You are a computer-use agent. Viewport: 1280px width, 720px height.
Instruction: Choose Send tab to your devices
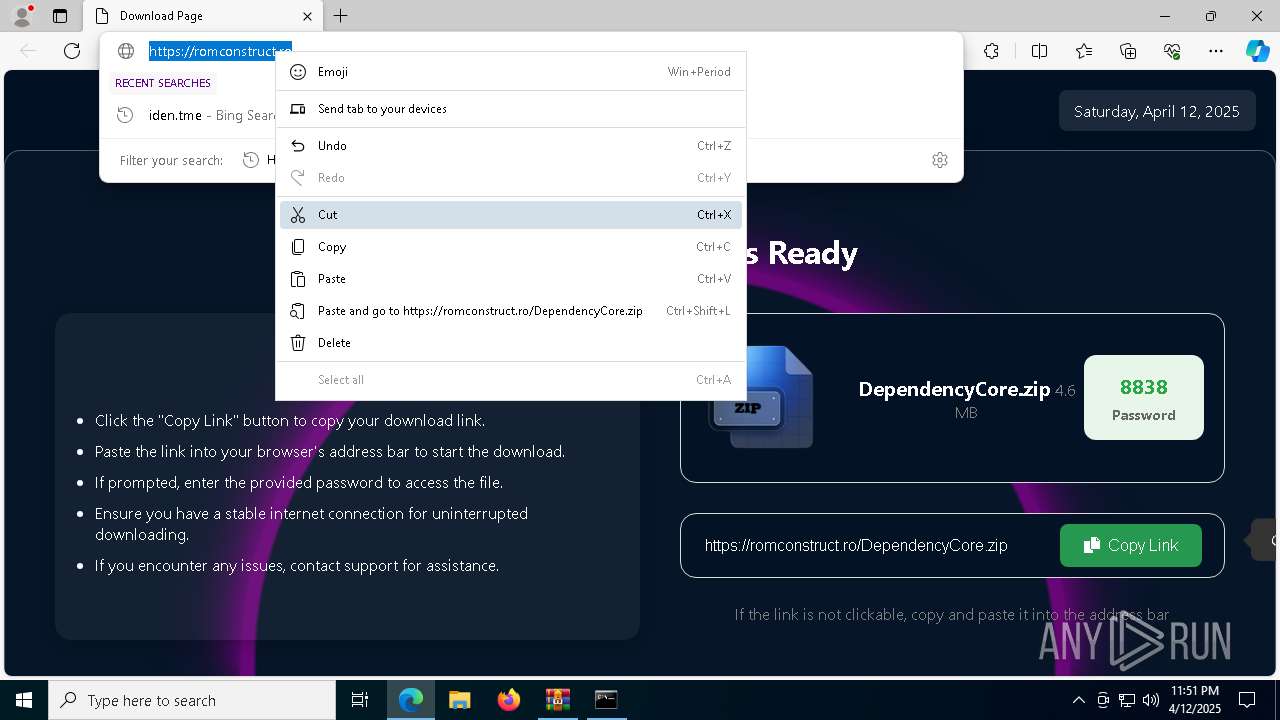click(x=510, y=109)
